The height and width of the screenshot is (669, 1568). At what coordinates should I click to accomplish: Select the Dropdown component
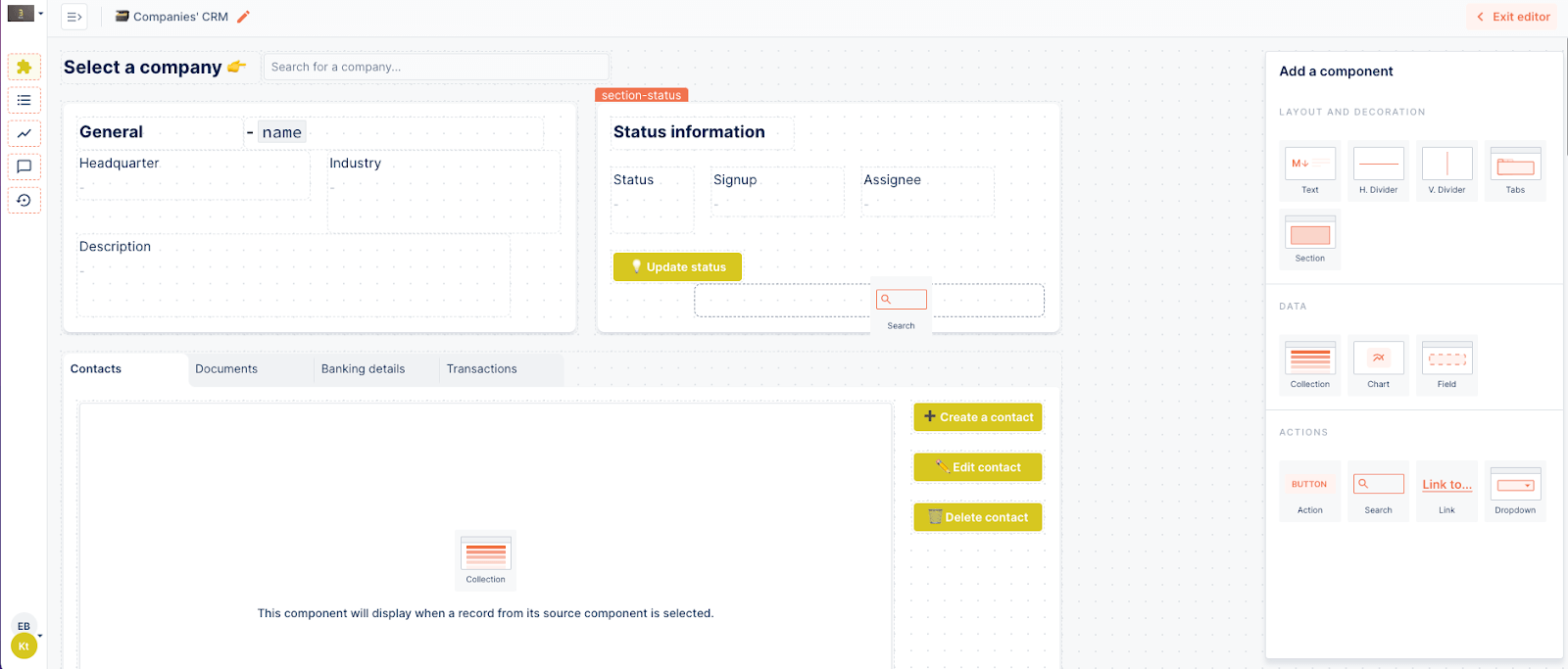pyautogui.click(x=1516, y=491)
